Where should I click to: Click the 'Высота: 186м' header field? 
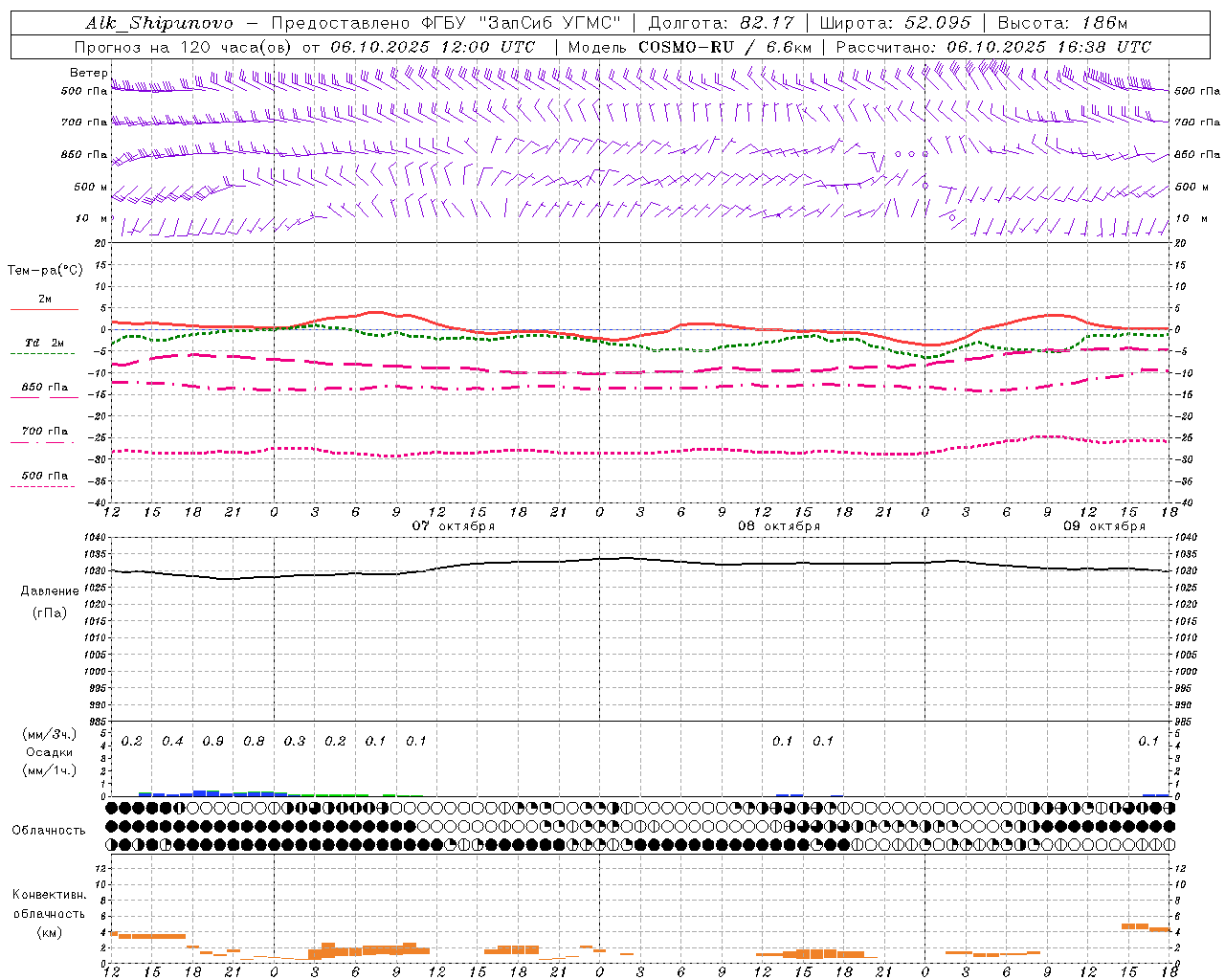(1062, 23)
